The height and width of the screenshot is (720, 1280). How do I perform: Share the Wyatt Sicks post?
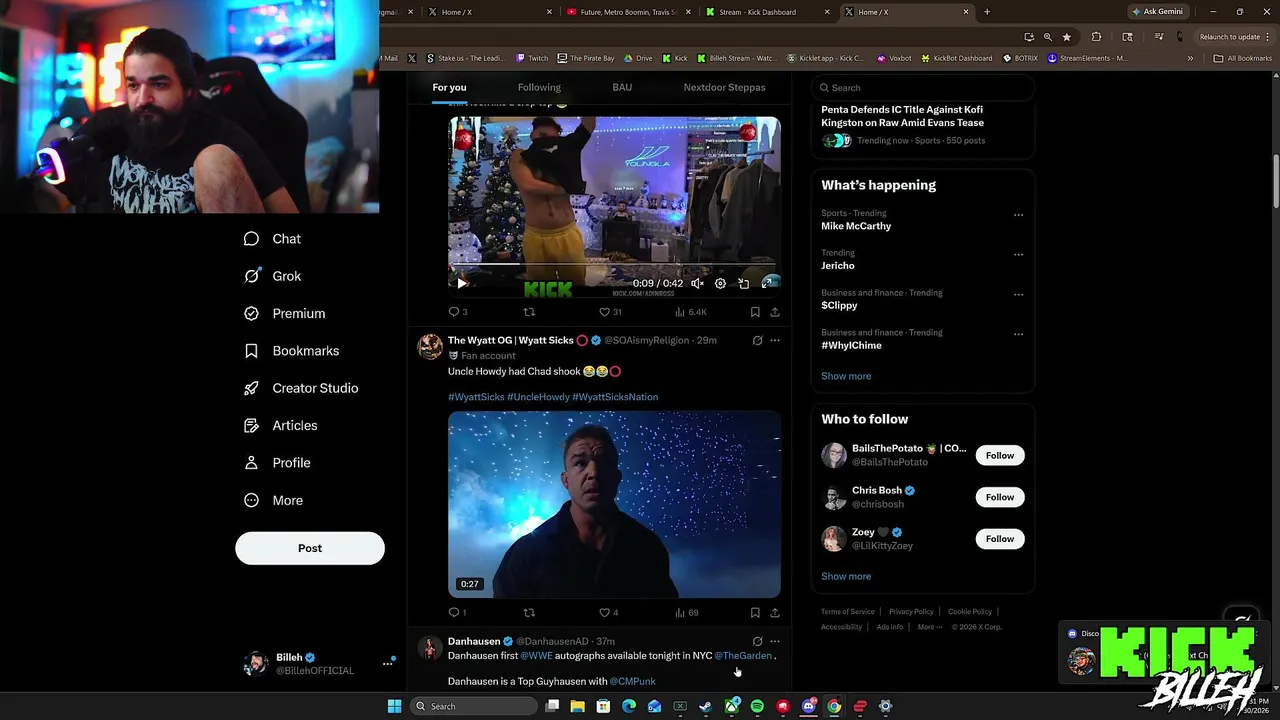775,612
